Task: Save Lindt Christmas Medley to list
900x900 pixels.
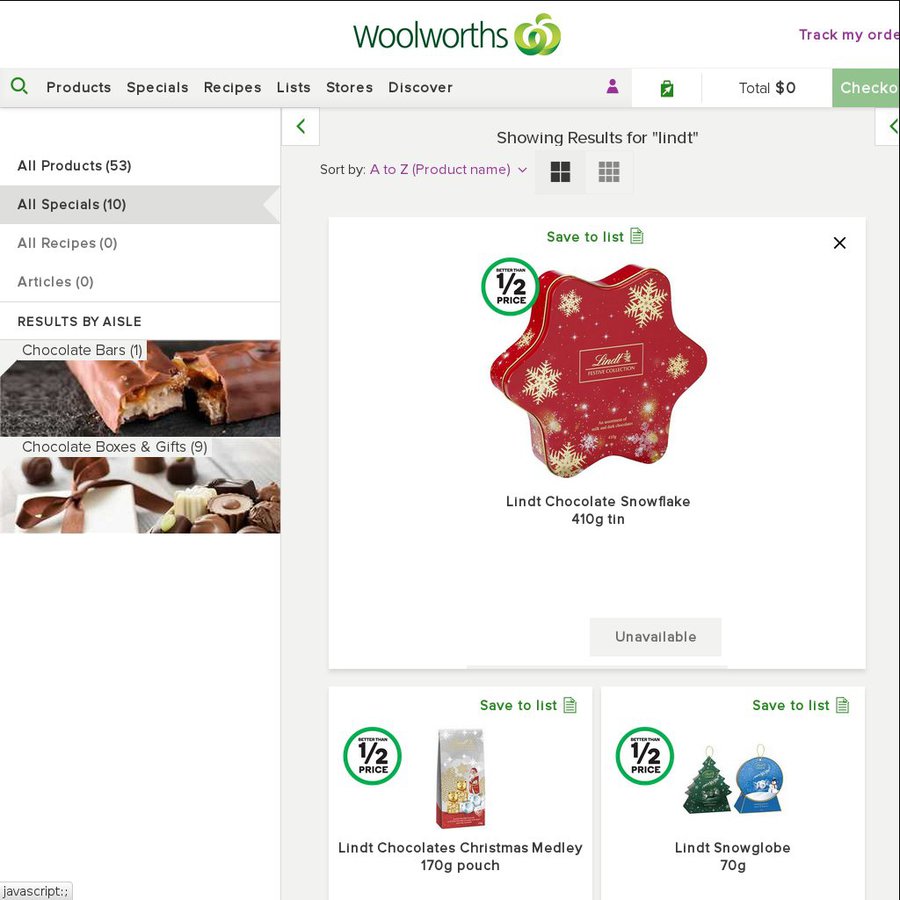Action: pyautogui.click(x=528, y=705)
